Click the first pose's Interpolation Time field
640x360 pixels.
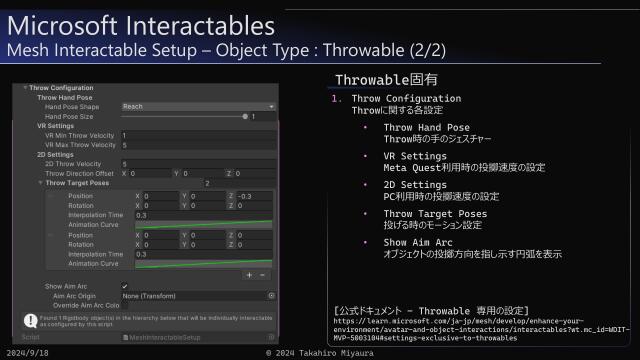tap(204, 215)
